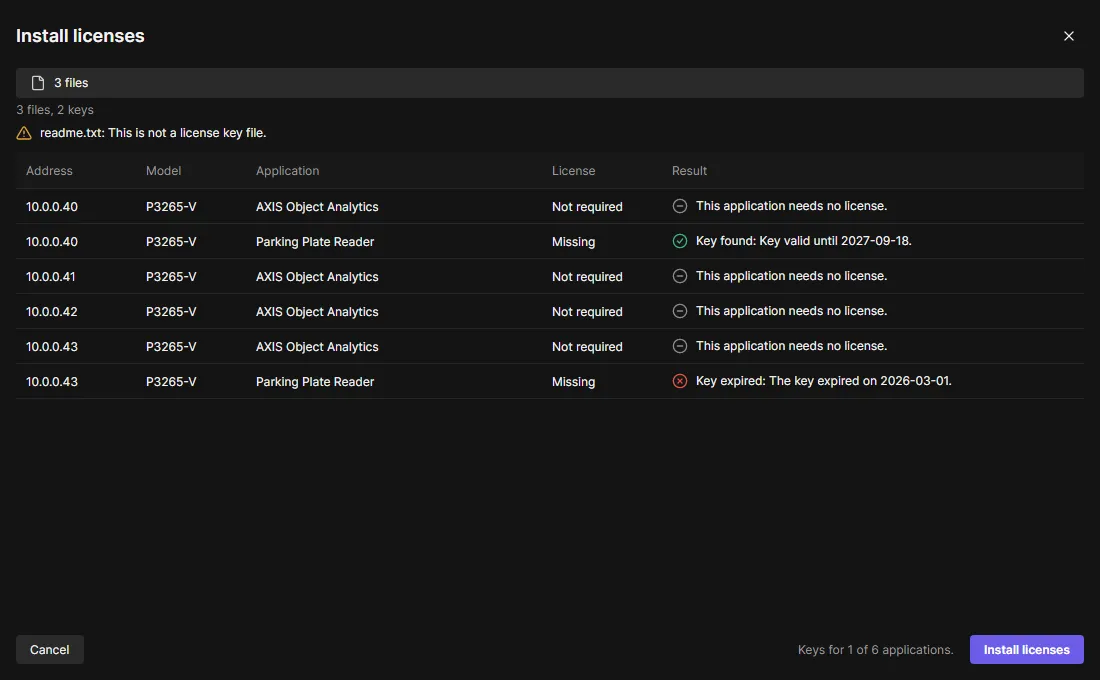
Task: Click the P3265-V model cell for 10.0.0.42
Action: point(171,312)
